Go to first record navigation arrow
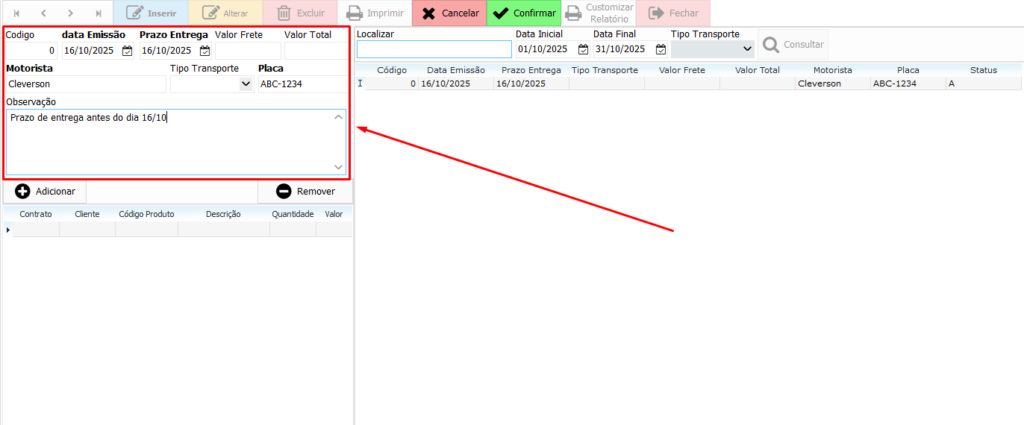1024x425 pixels. click(14, 13)
